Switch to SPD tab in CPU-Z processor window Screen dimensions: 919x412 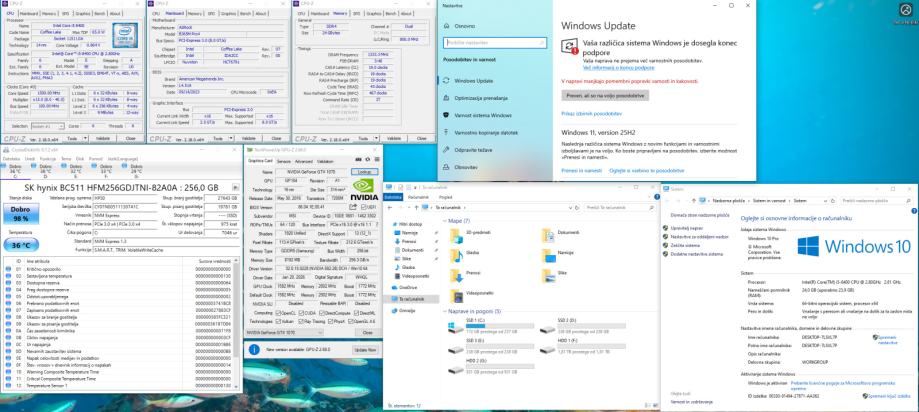pyautogui.click(x=67, y=13)
